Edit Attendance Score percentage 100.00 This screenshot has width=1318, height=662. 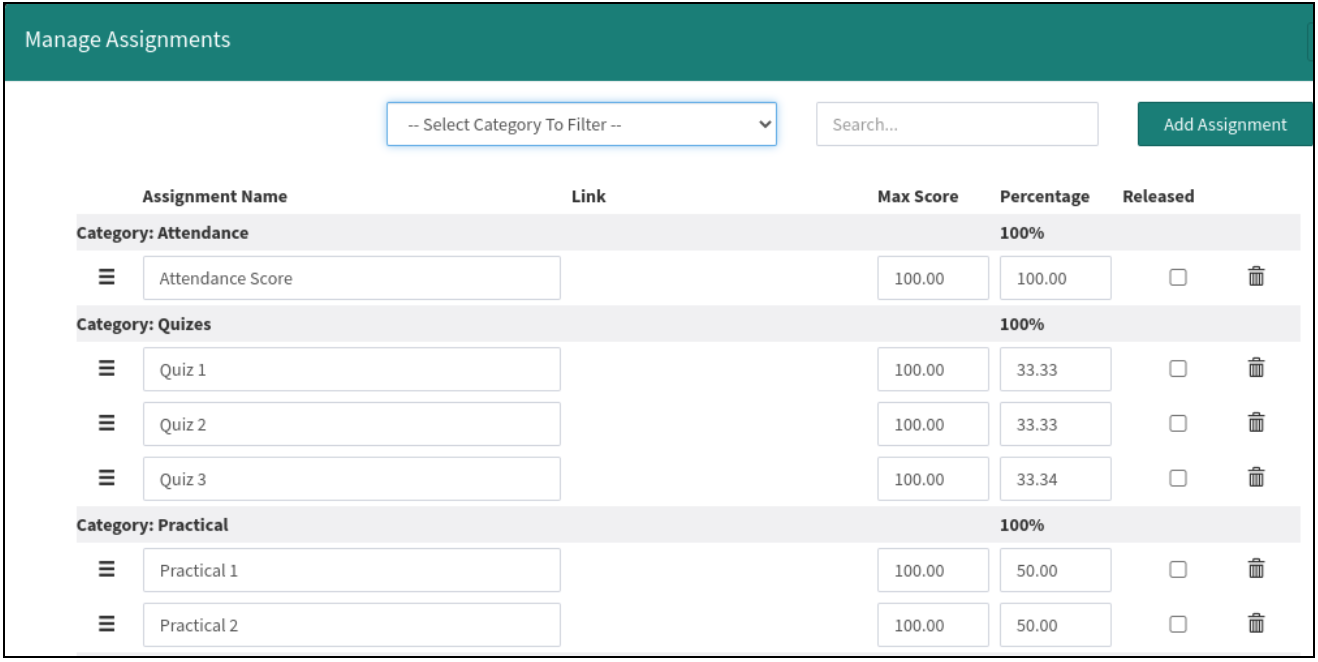click(x=1055, y=278)
